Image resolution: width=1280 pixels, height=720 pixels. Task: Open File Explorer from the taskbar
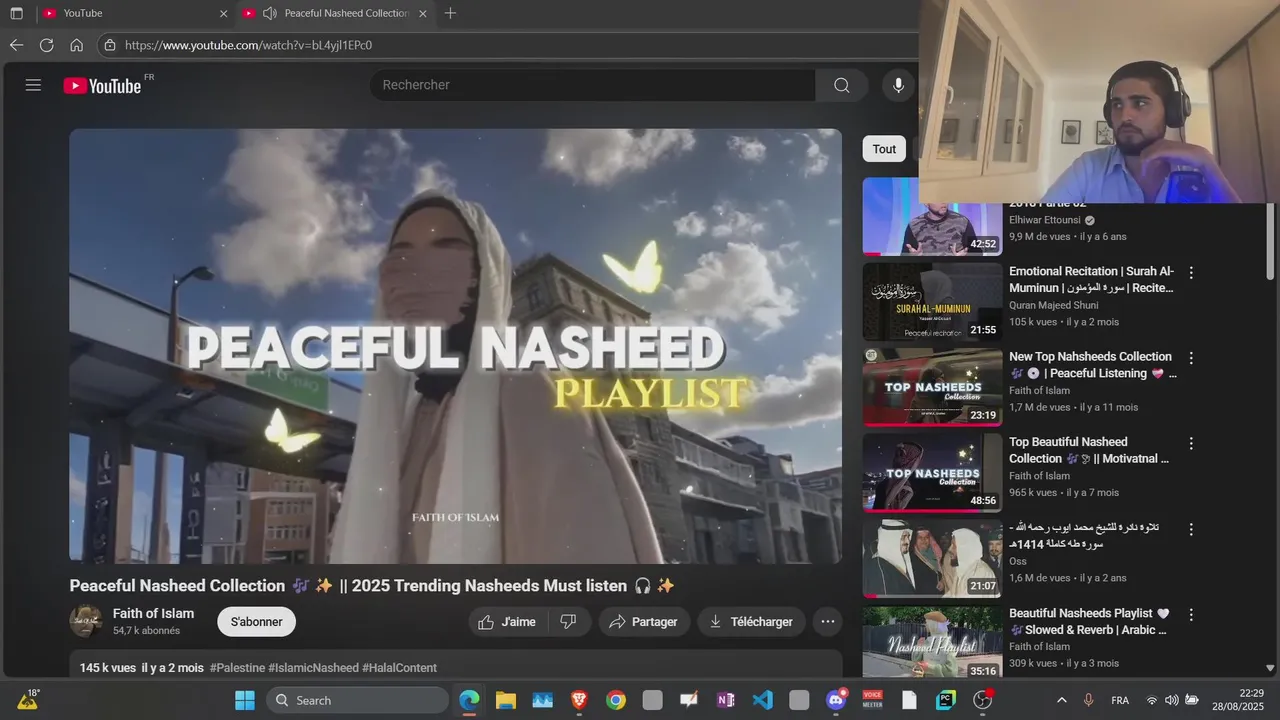coord(506,700)
